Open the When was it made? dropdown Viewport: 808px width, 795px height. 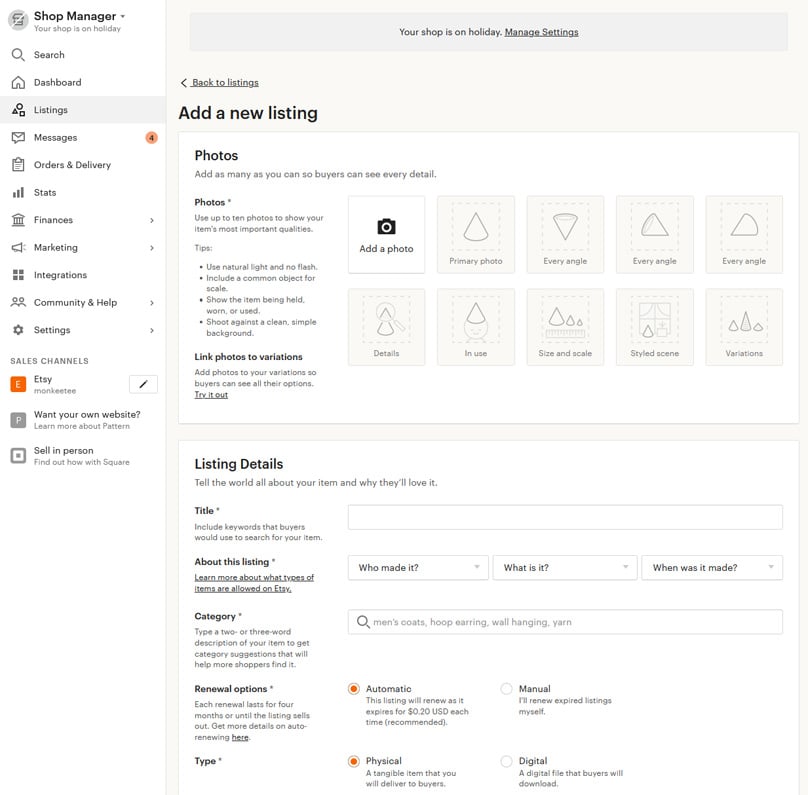tap(713, 567)
